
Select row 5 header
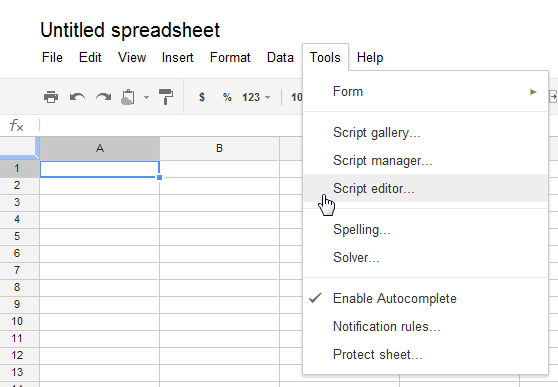pos(19,236)
